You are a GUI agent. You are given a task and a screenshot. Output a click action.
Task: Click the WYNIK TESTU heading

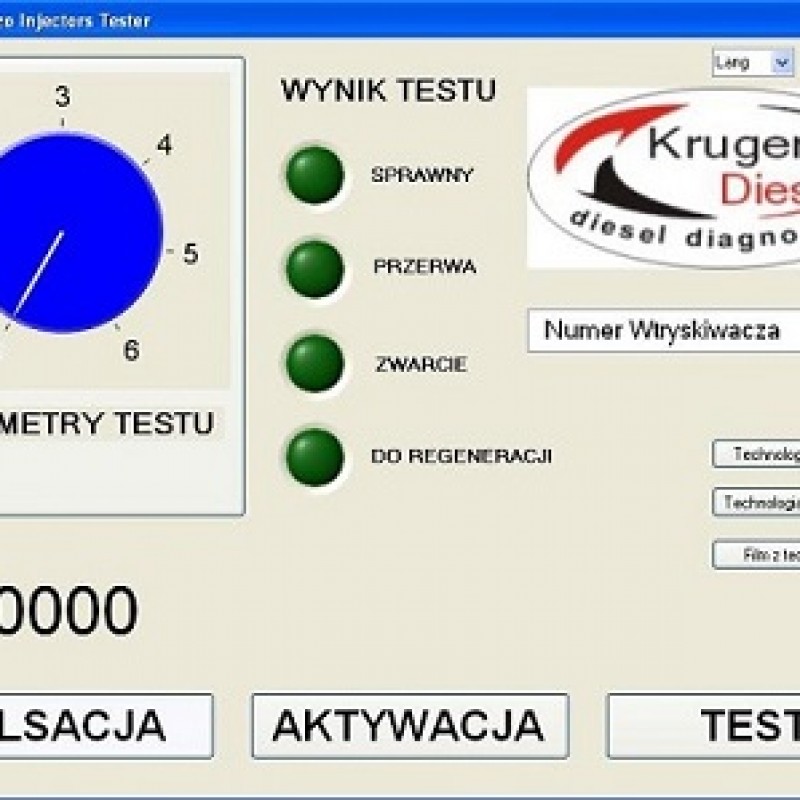tap(388, 90)
